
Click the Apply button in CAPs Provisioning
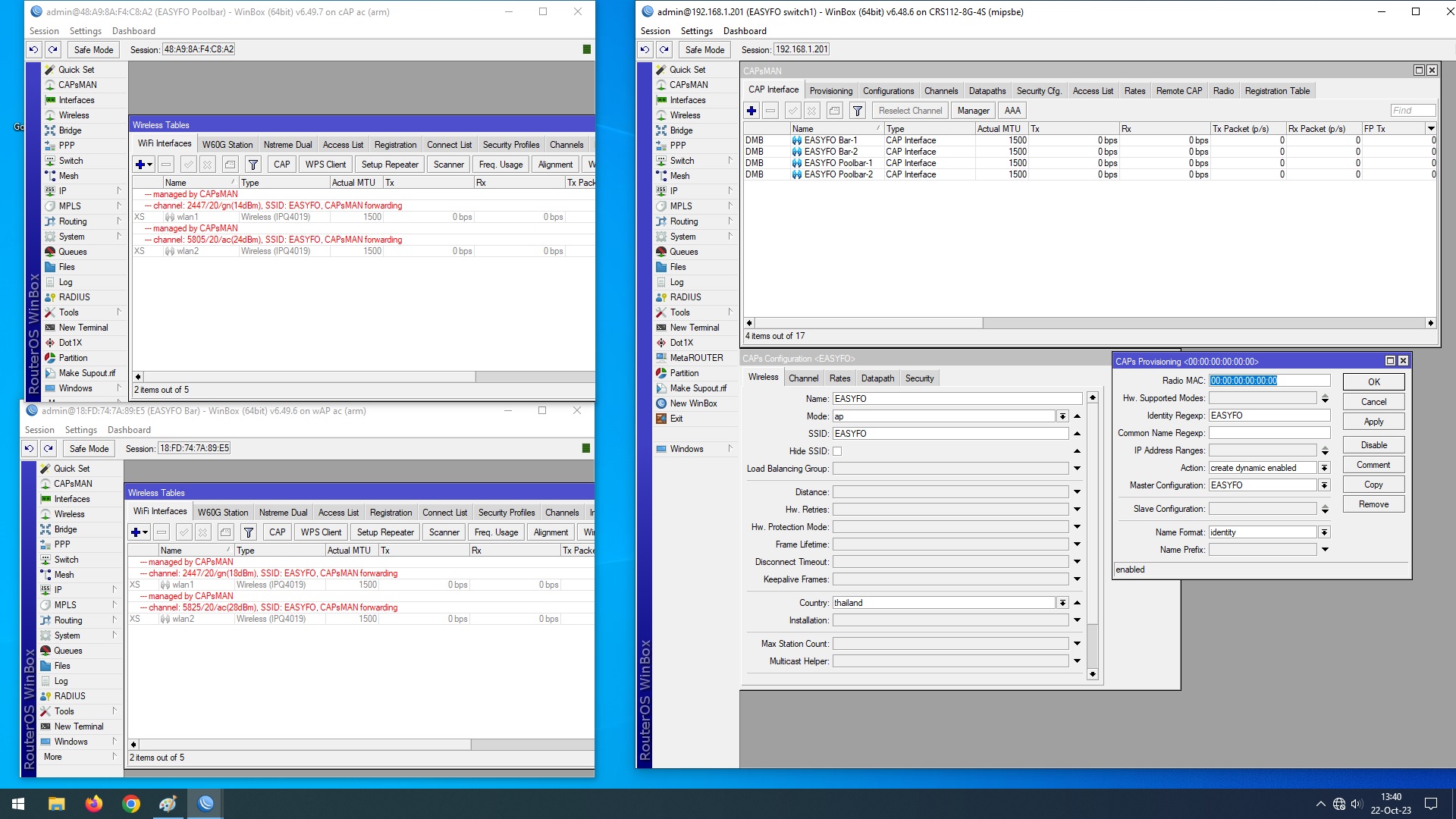(x=1373, y=422)
